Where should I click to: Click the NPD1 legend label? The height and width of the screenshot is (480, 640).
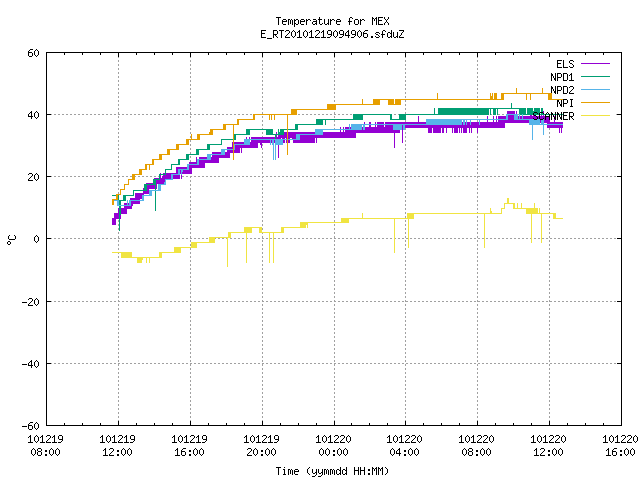coord(562,77)
